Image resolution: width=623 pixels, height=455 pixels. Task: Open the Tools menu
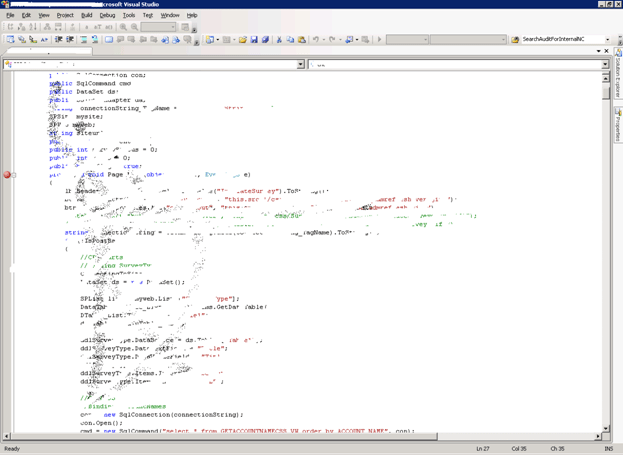[129, 15]
